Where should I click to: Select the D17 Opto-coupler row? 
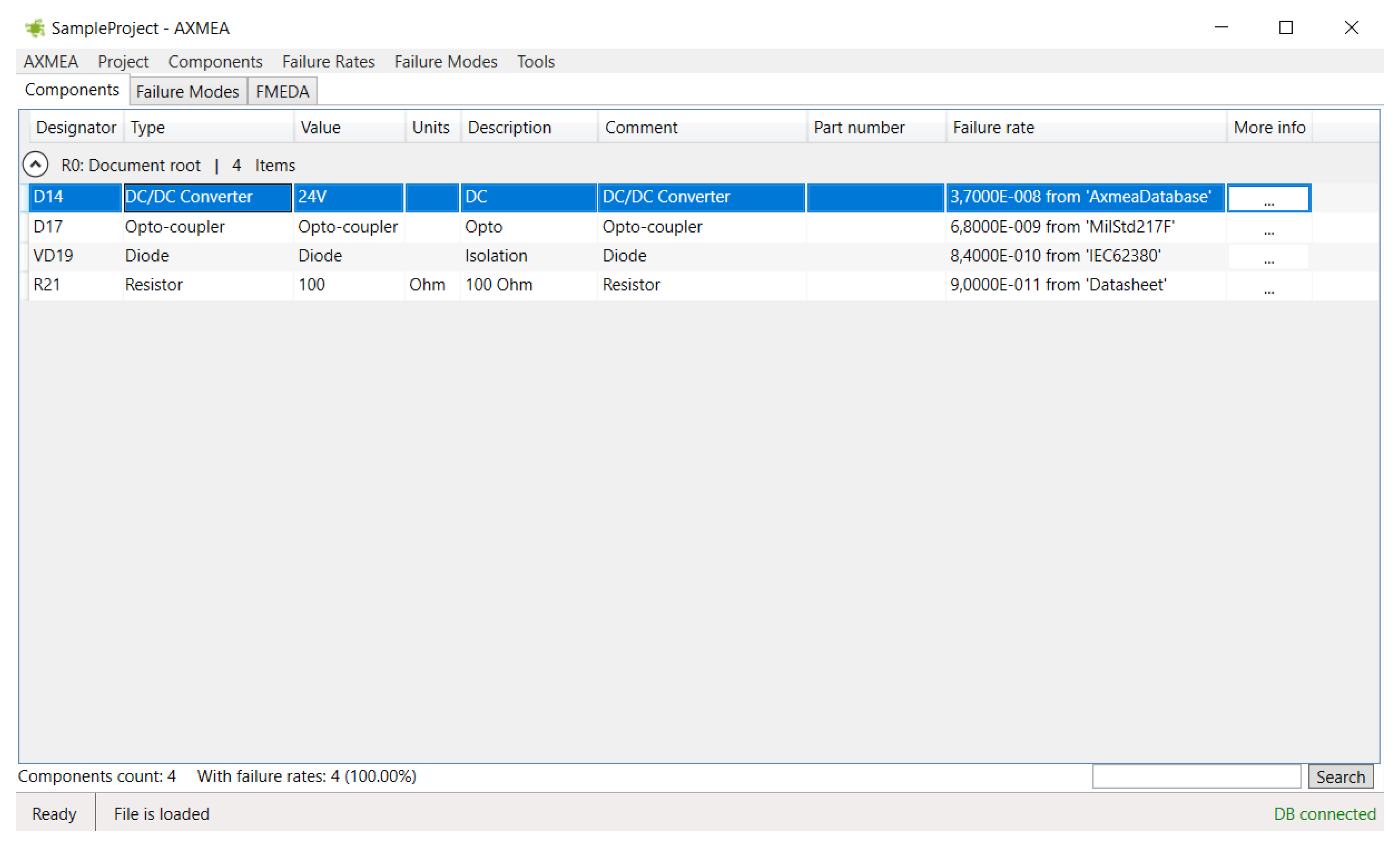174,227
